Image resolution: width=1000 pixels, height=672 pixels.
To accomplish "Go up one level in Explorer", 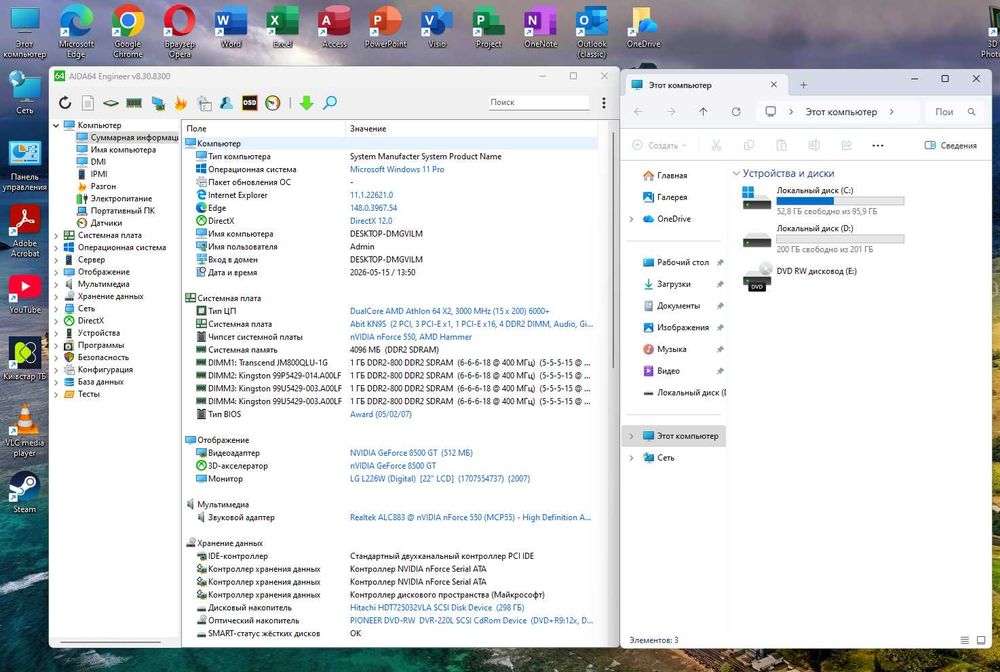I will [x=703, y=112].
